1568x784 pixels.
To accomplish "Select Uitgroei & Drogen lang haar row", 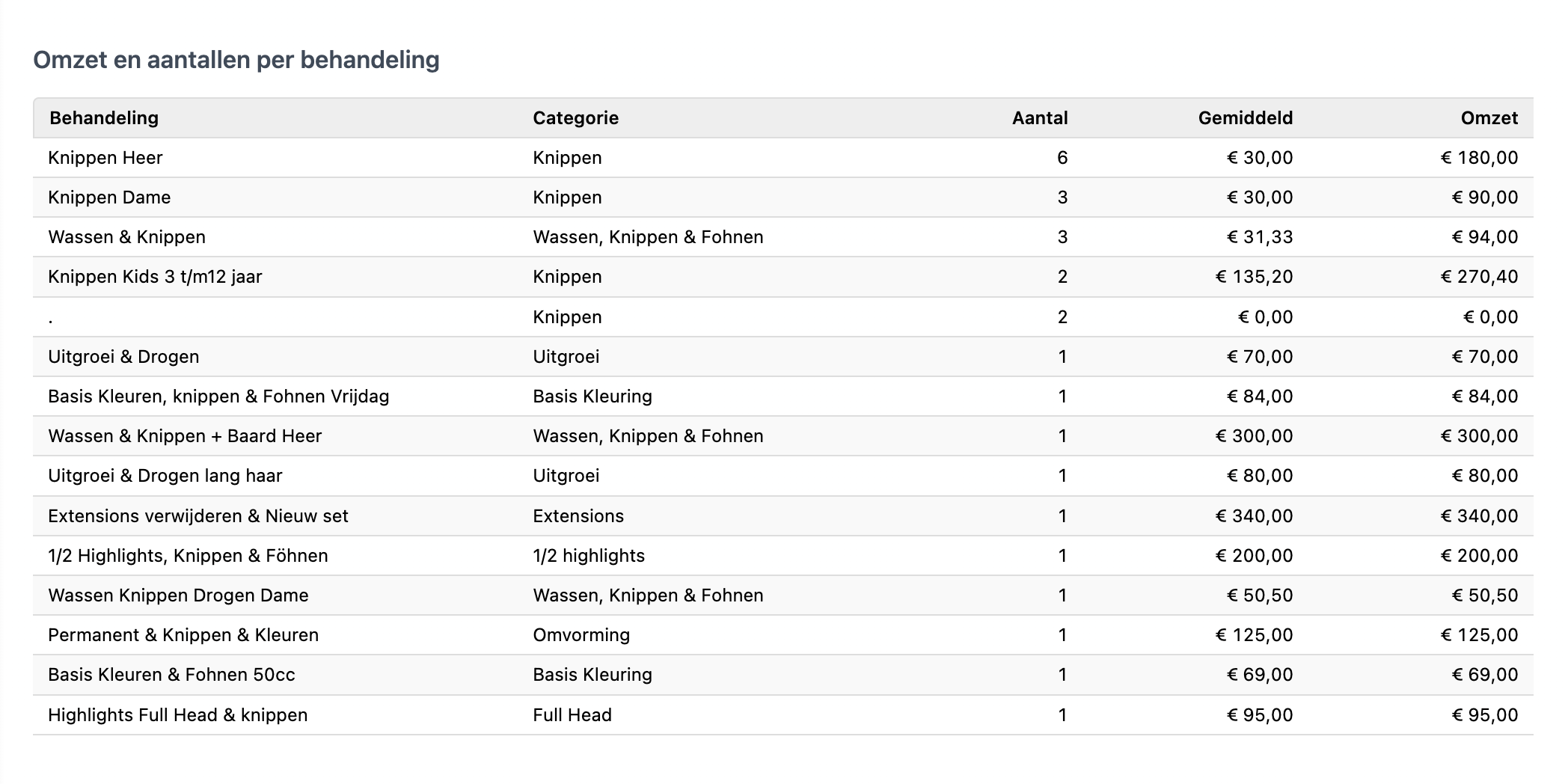I will point(165,476).
